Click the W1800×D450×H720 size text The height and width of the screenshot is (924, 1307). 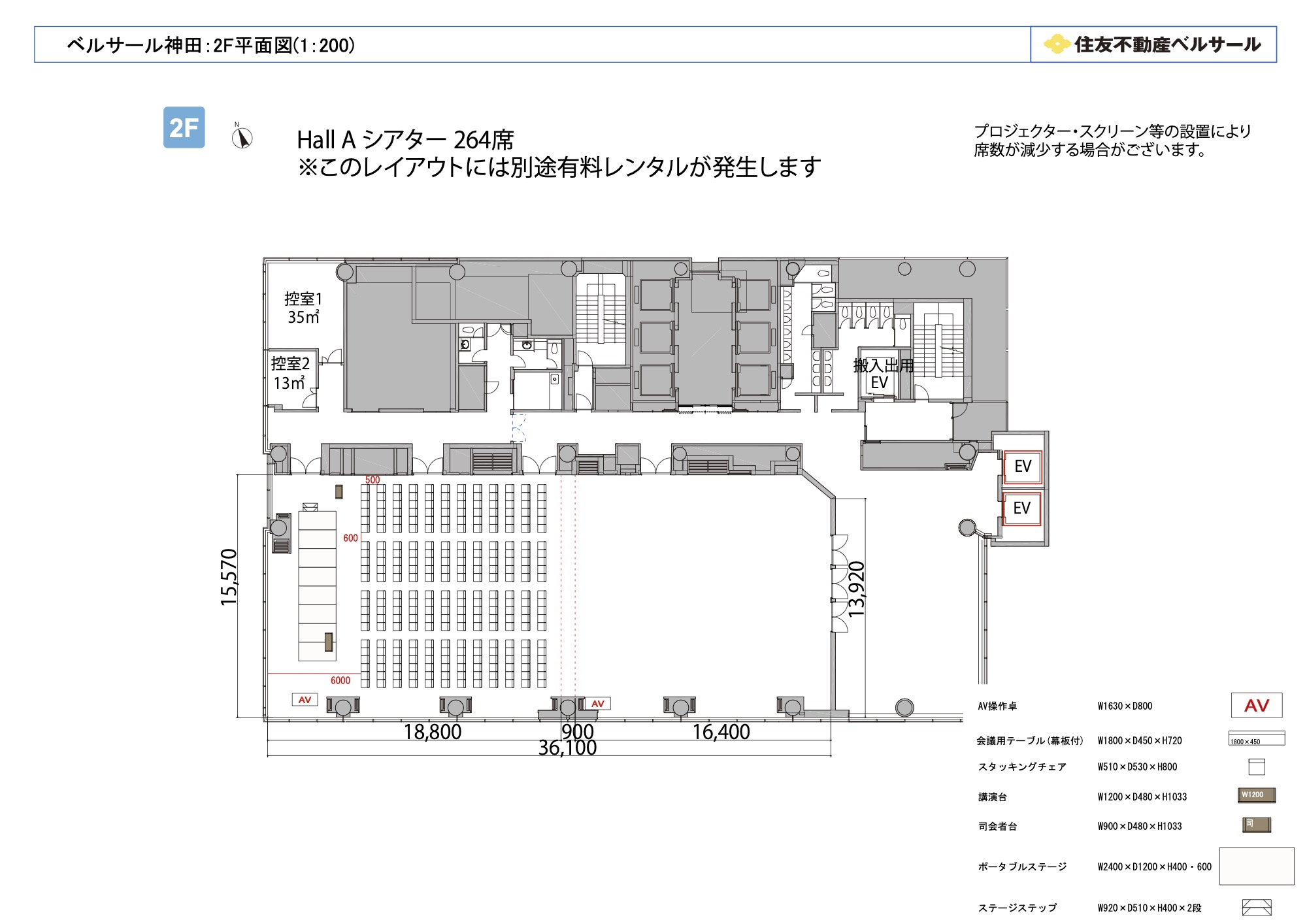(1140, 740)
